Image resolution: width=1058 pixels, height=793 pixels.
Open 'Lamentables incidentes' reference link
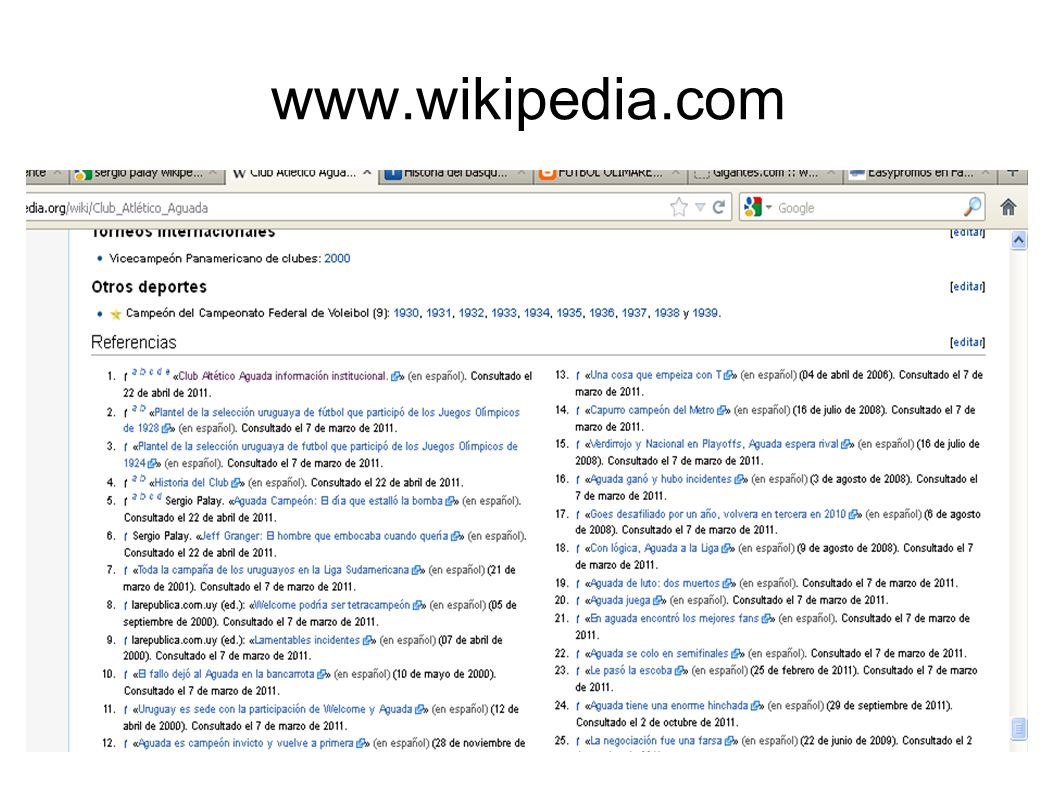point(307,640)
